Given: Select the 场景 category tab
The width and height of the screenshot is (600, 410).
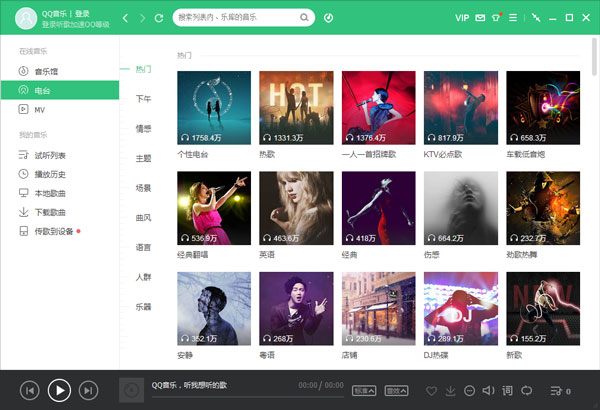Looking at the screenshot, I should coord(143,188).
